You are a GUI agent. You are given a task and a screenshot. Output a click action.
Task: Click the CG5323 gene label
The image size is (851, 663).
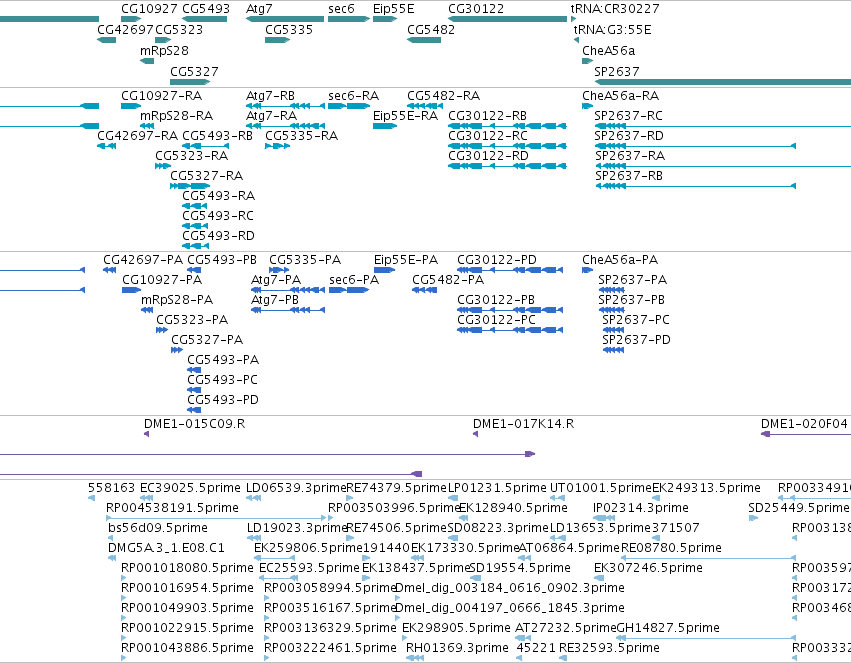(x=179, y=29)
